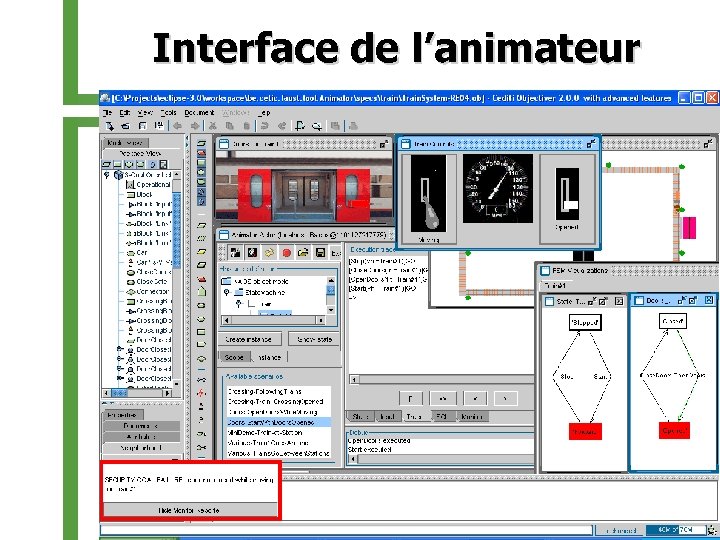Click the Print icon in main toolbar
The height and width of the screenshot is (540, 720).
[x=353, y=126]
